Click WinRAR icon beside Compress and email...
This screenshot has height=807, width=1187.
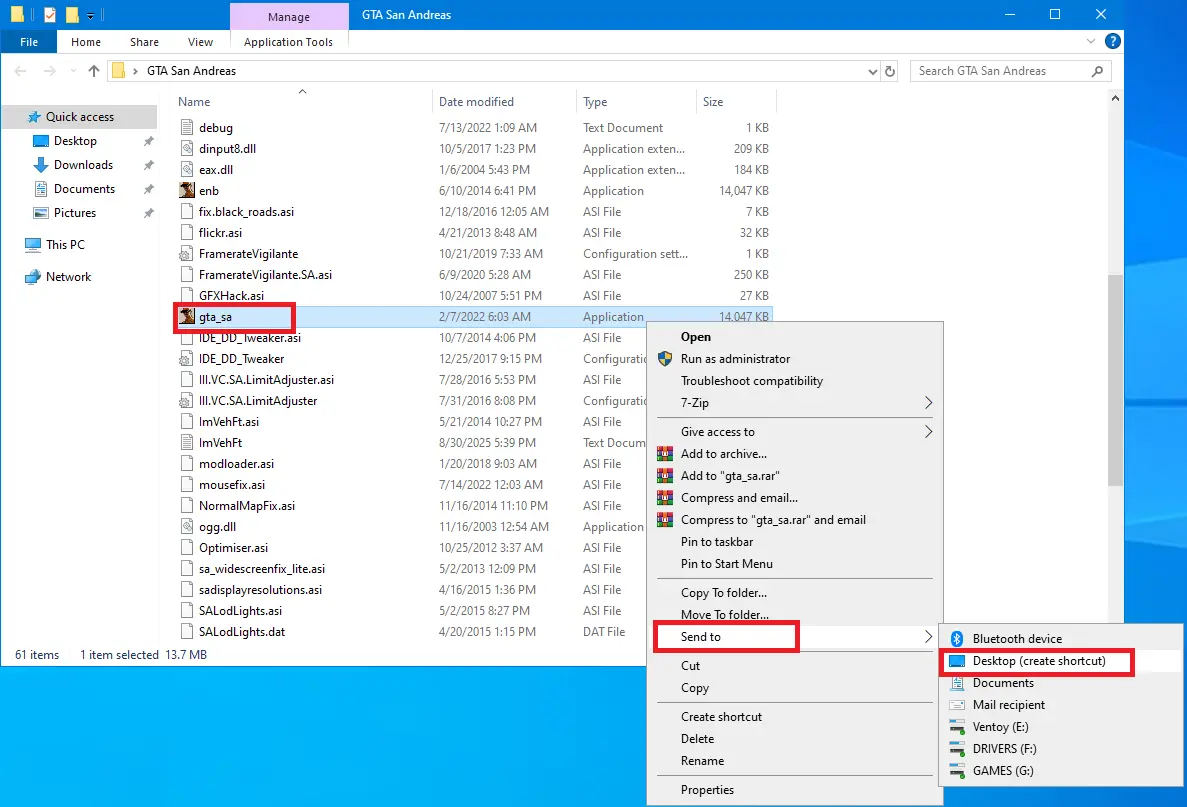[665, 497]
